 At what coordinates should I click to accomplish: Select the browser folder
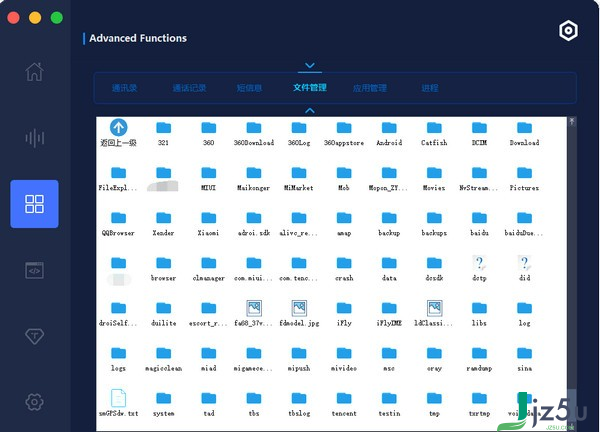pyautogui.click(x=163, y=268)
